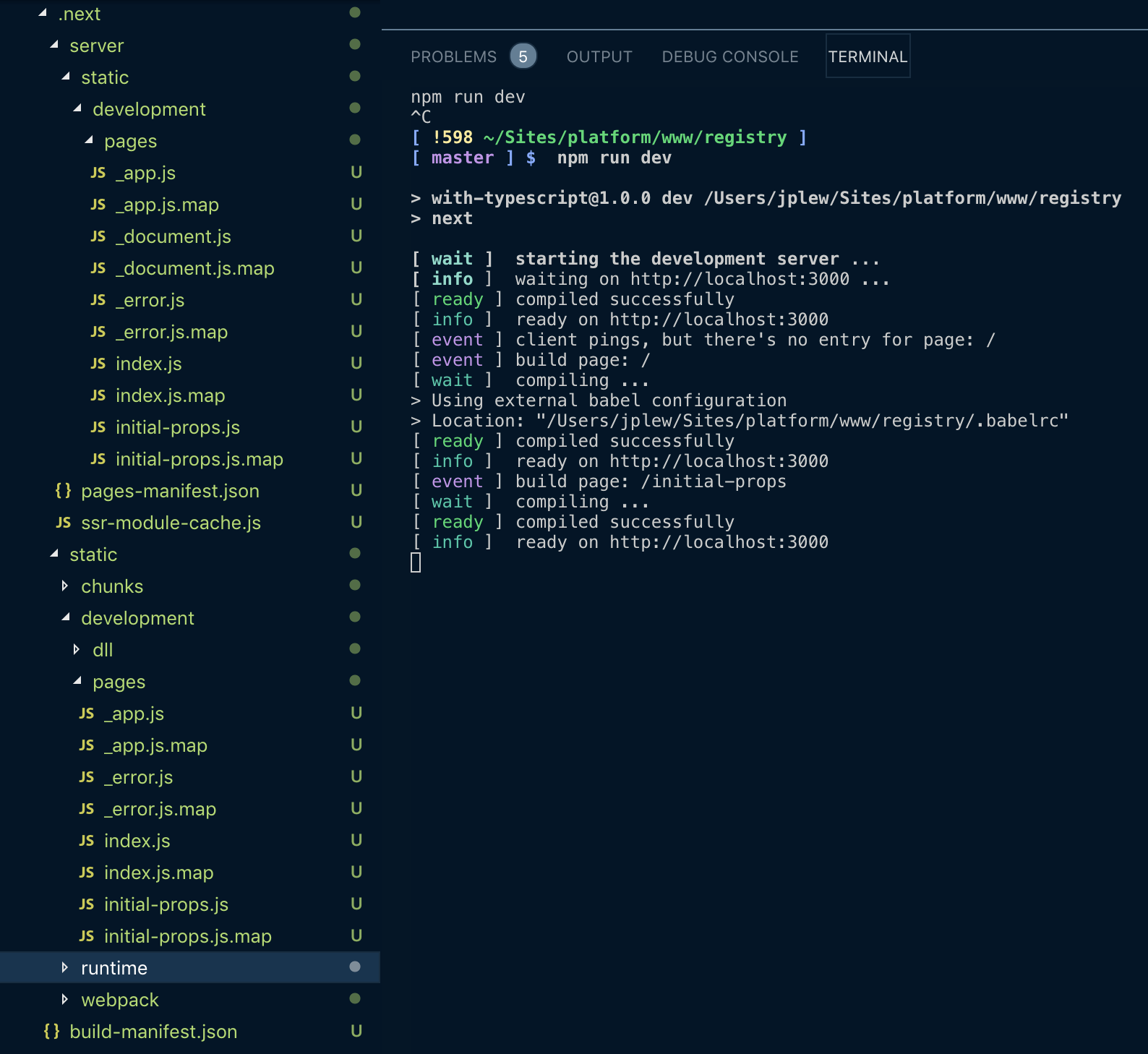The width and height of the screenshot is (1148, 1054).
Task: Expand the runtime folder arrow
Action: (65, 967)
